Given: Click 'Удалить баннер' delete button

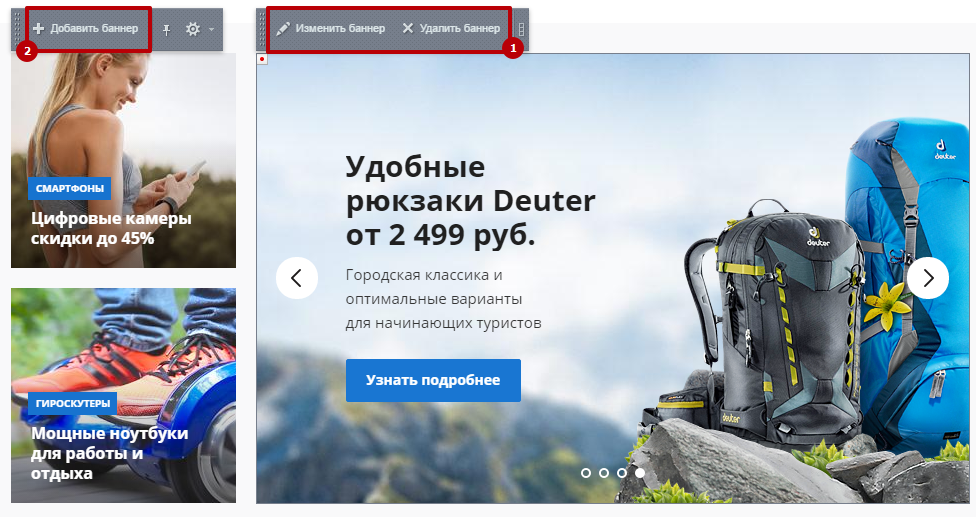Looking at the screenshot, I should [x=451, y=29].
